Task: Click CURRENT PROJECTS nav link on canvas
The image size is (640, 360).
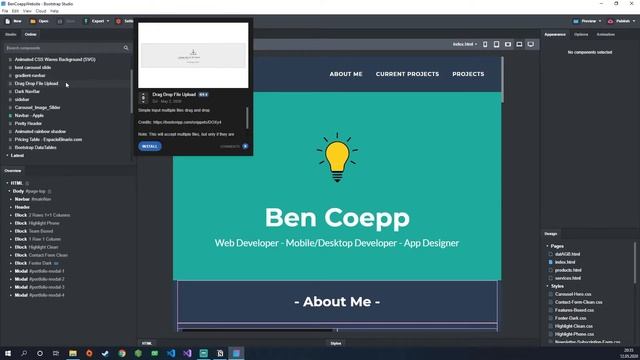Action: click(x=407, y=74)
